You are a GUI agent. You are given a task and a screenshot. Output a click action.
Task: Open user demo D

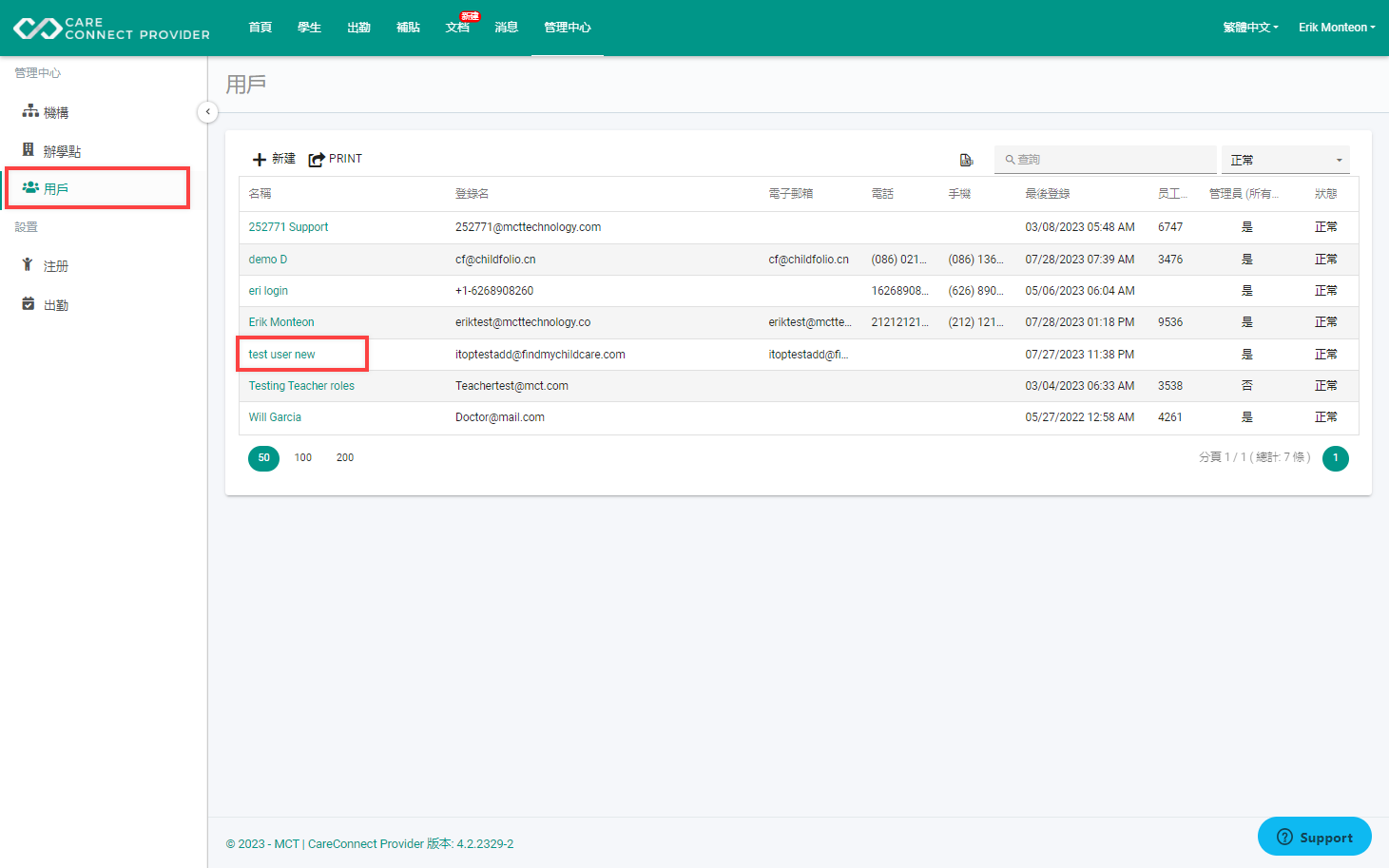[x=268, y=260]
